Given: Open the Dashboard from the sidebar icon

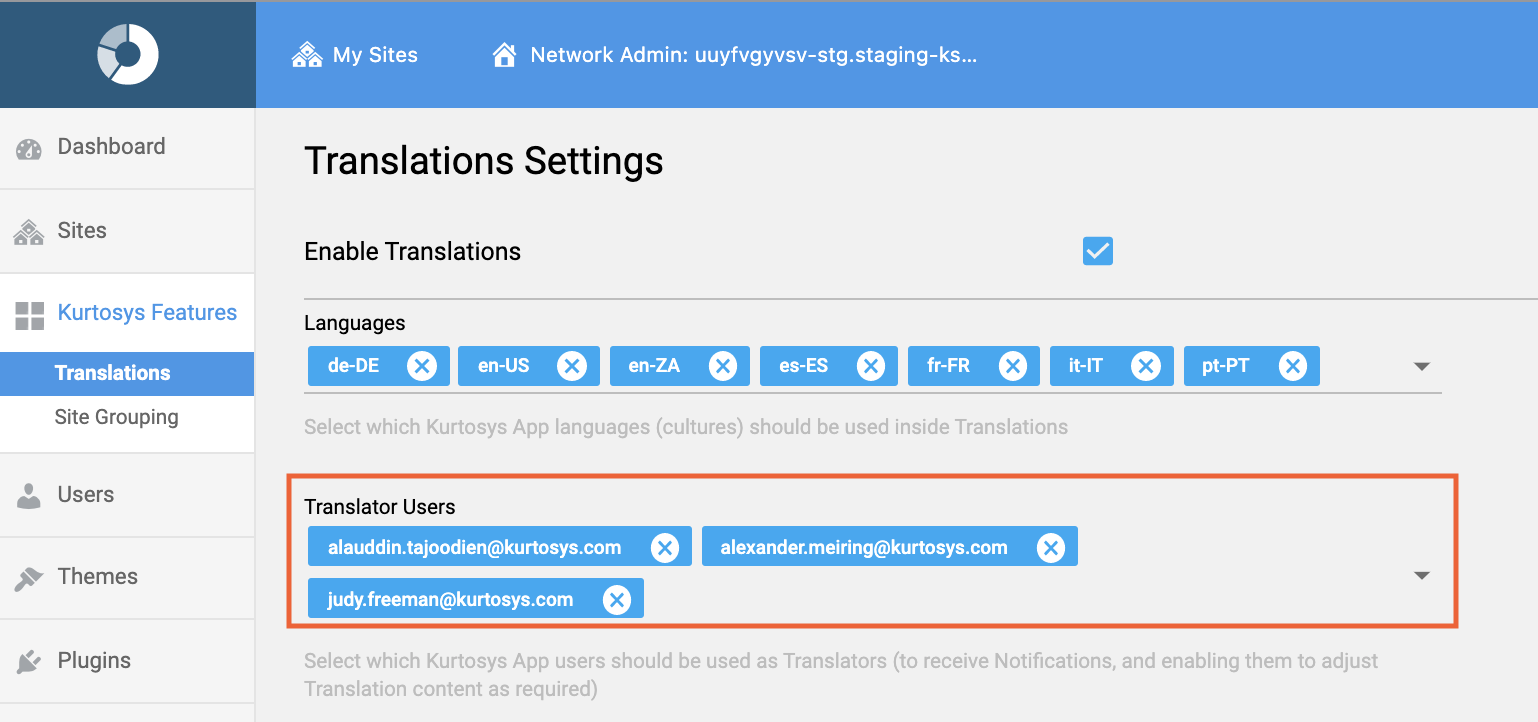Looking at the screenshot, I should pos(28,146).
